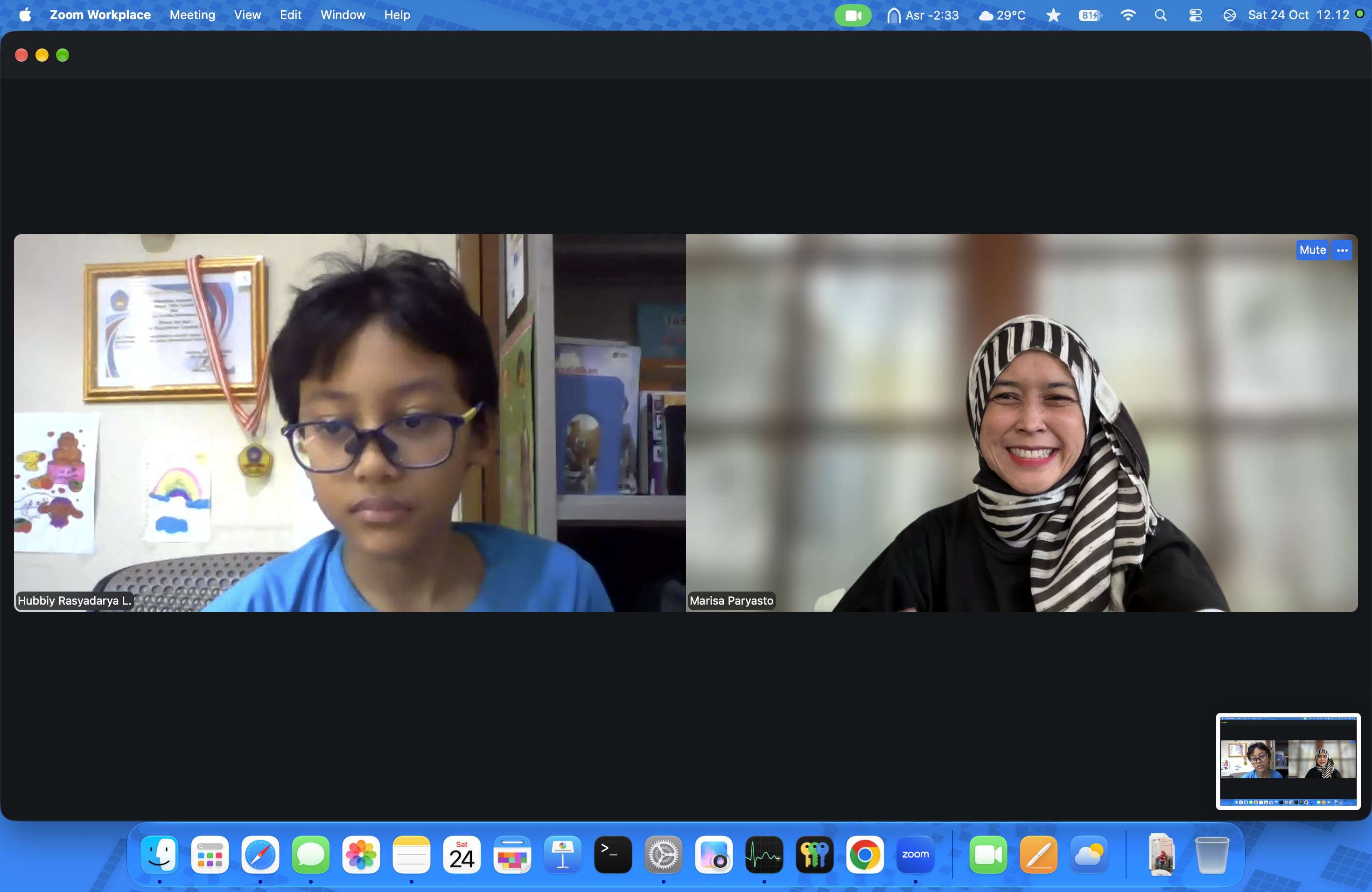Open the Keychain keys app in Dock
Image resolution: width=1372 pixels, height=892 pixels.
click(814, 855)
